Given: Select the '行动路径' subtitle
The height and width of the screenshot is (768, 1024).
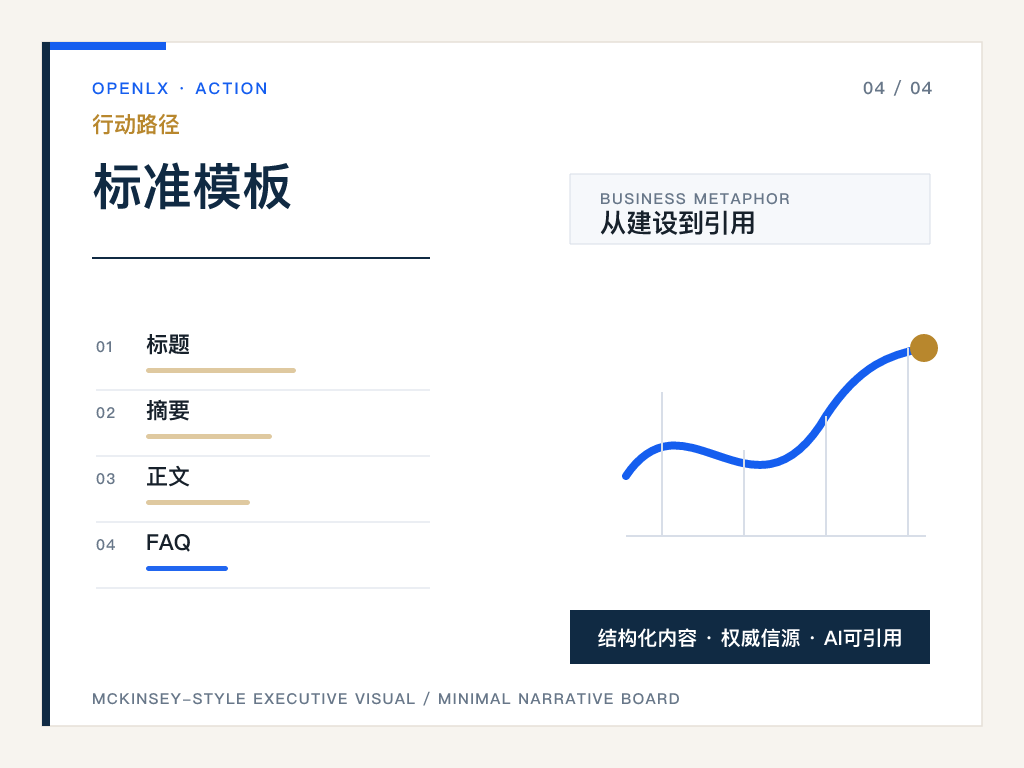Looking at the screenshot, I should [x=136, y=124].
